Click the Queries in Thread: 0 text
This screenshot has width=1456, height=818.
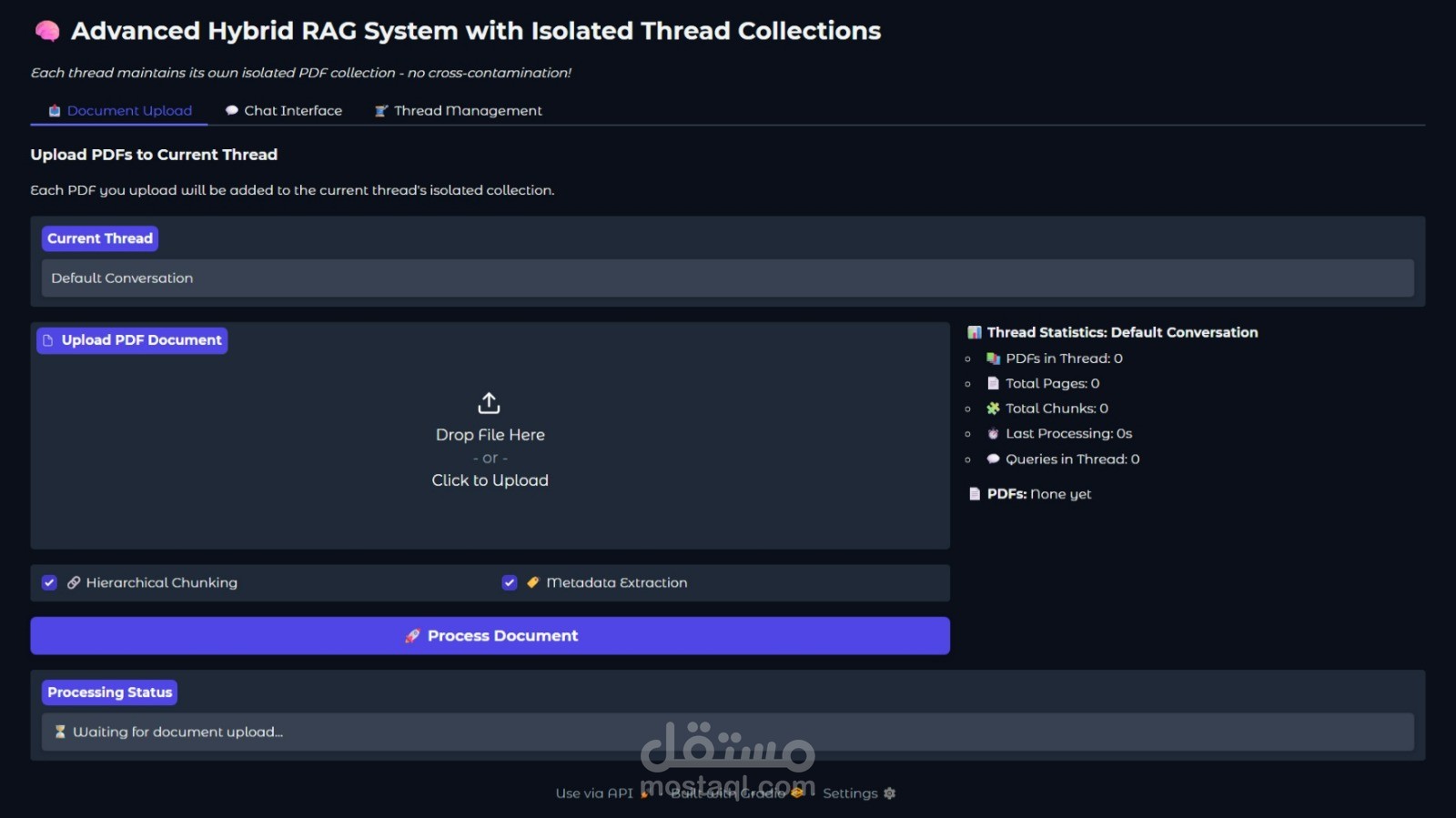click(1072, 459)
